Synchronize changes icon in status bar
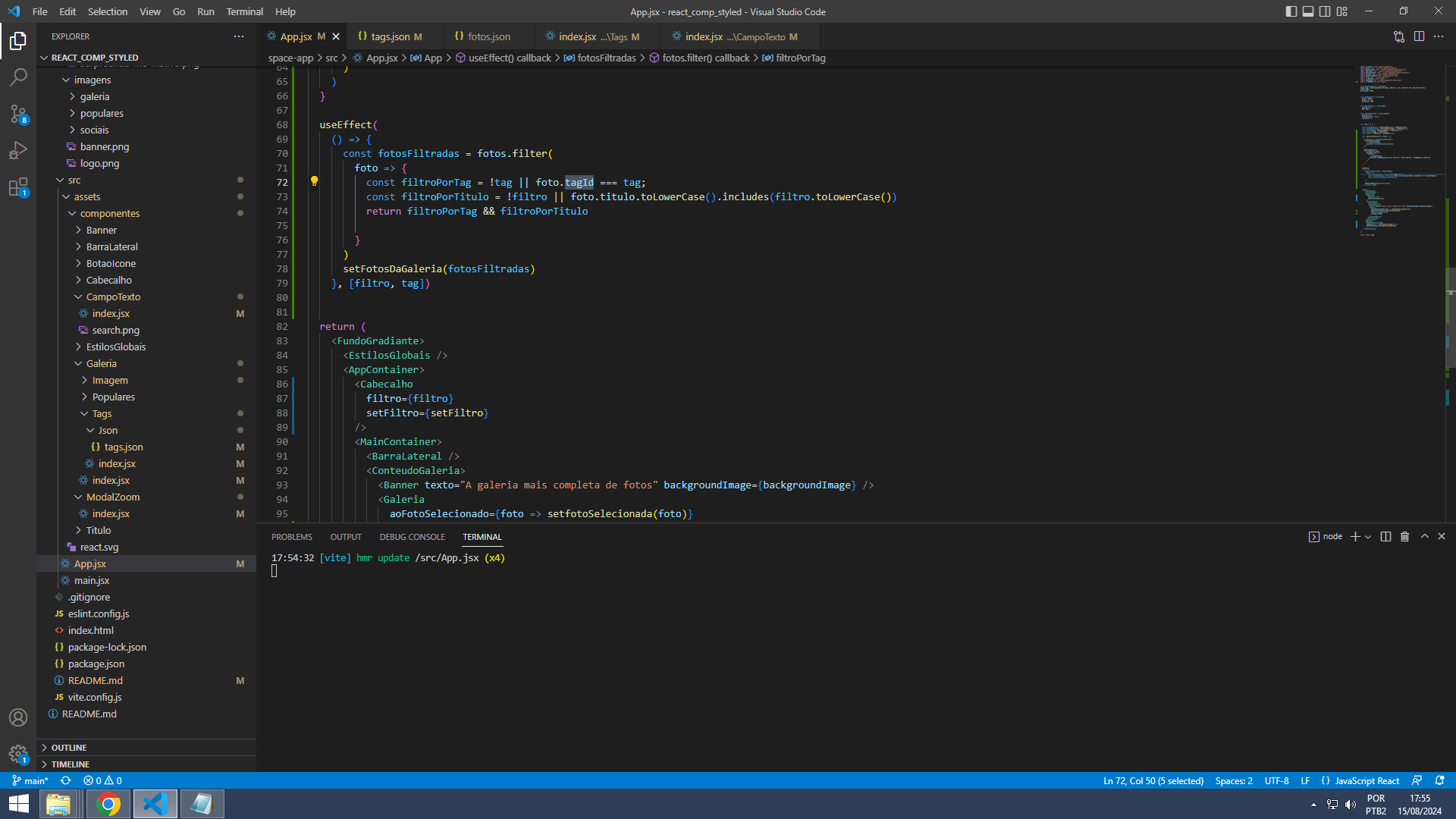The height and width of the screenshot is (819, 1456). [x=66, y=780]
